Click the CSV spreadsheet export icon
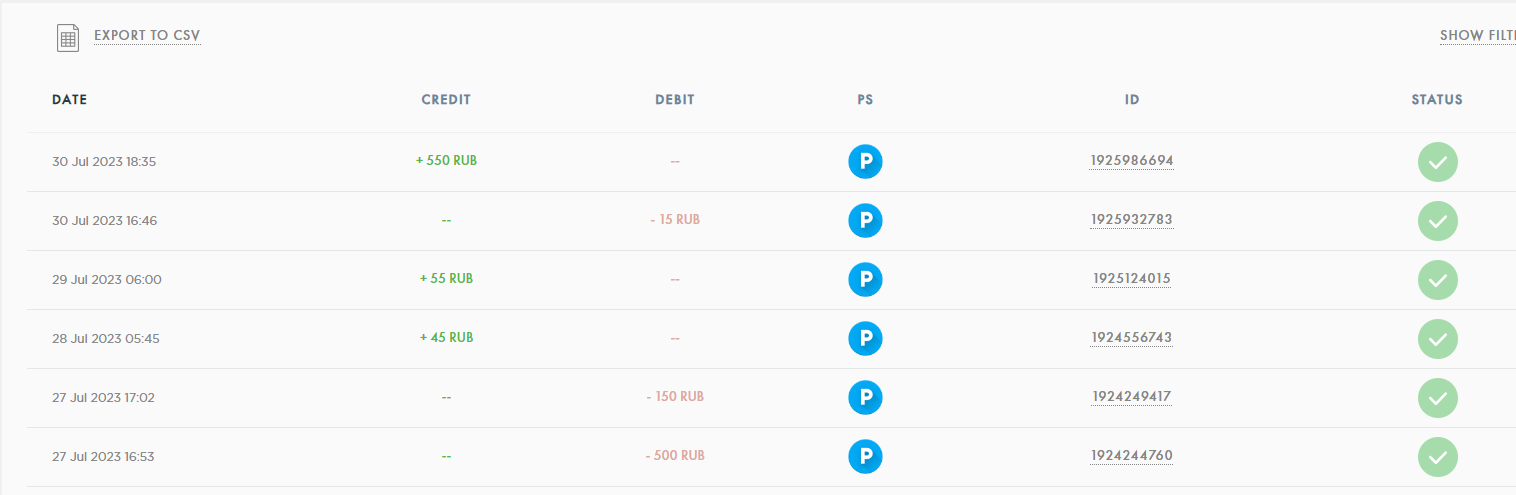The height and width of the screenshot is (495, 1516). pyautogui.click(x=67, y=37)
